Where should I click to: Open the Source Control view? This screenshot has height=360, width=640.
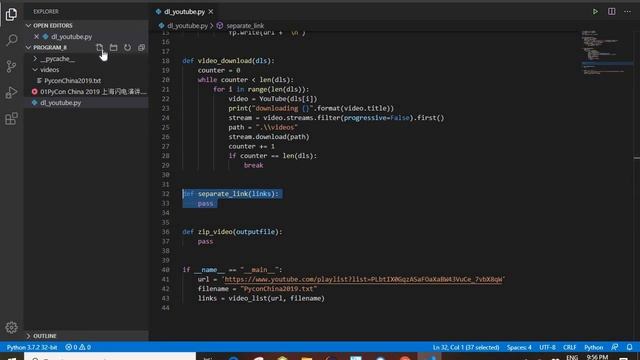click(x=11, y=66)
